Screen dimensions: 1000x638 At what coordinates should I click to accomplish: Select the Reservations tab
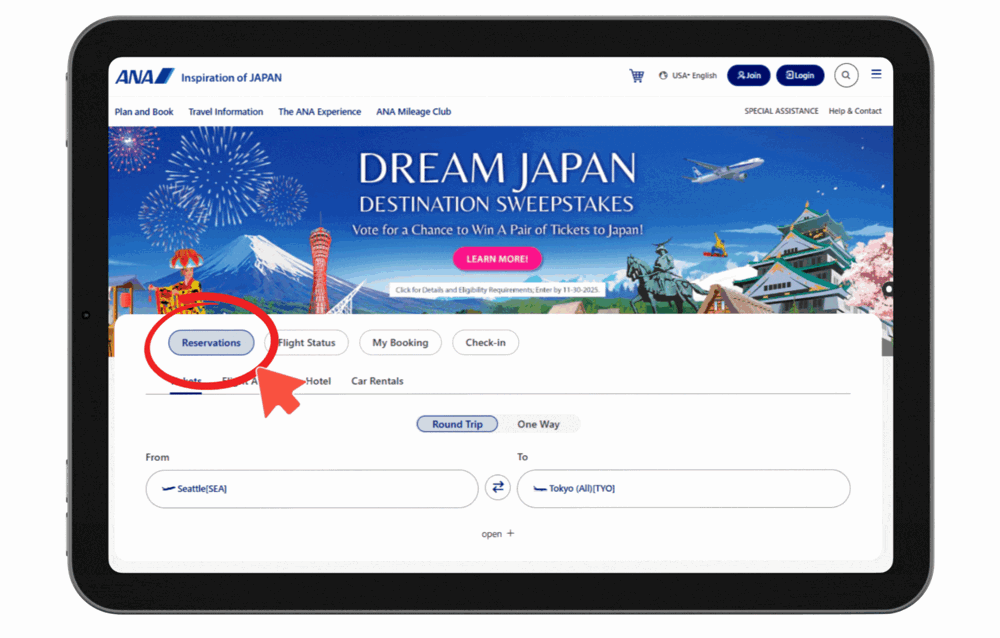(x=211, y=343)
